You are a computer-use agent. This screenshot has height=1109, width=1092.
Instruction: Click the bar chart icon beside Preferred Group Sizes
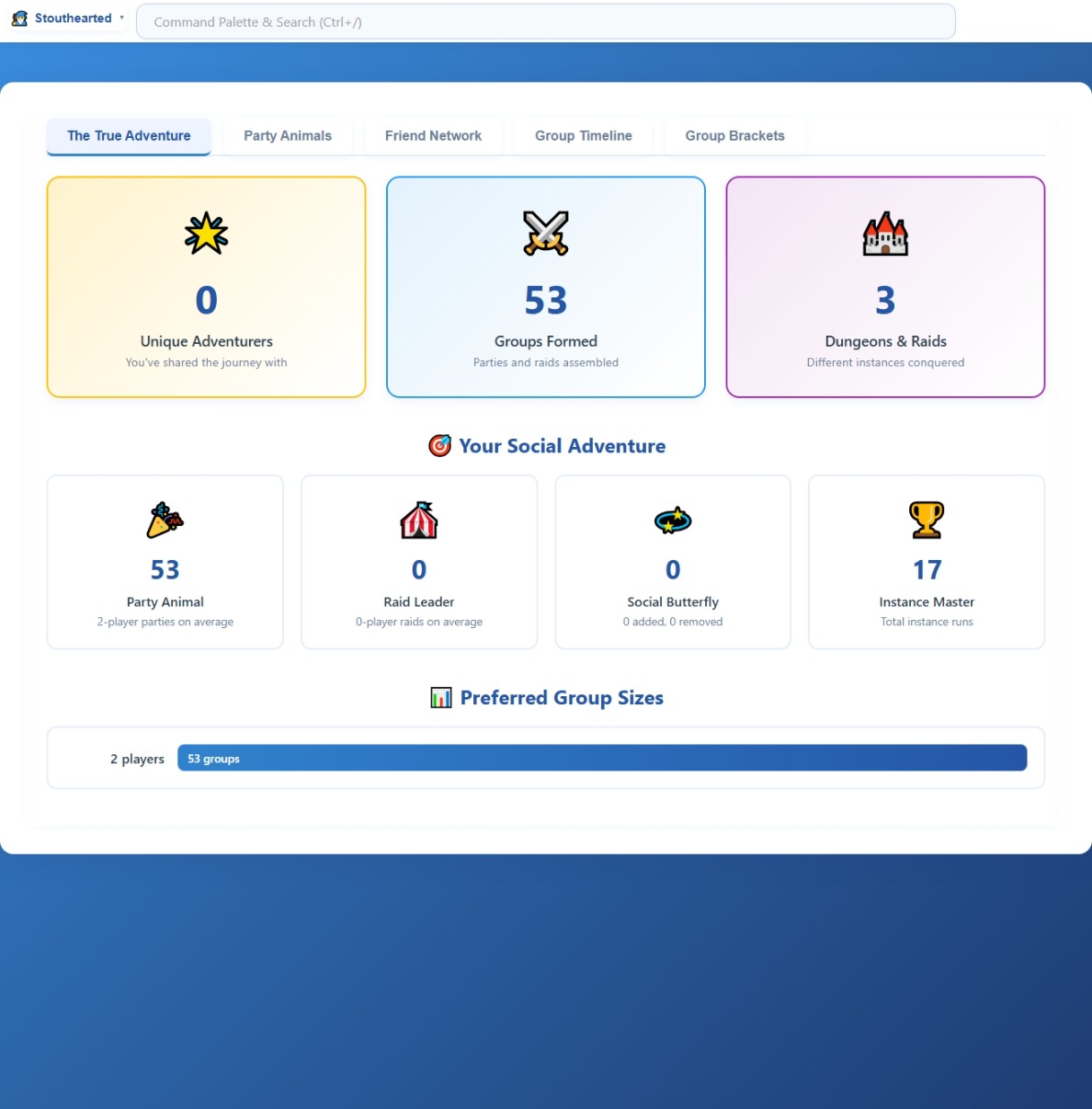tap(441, 698)
